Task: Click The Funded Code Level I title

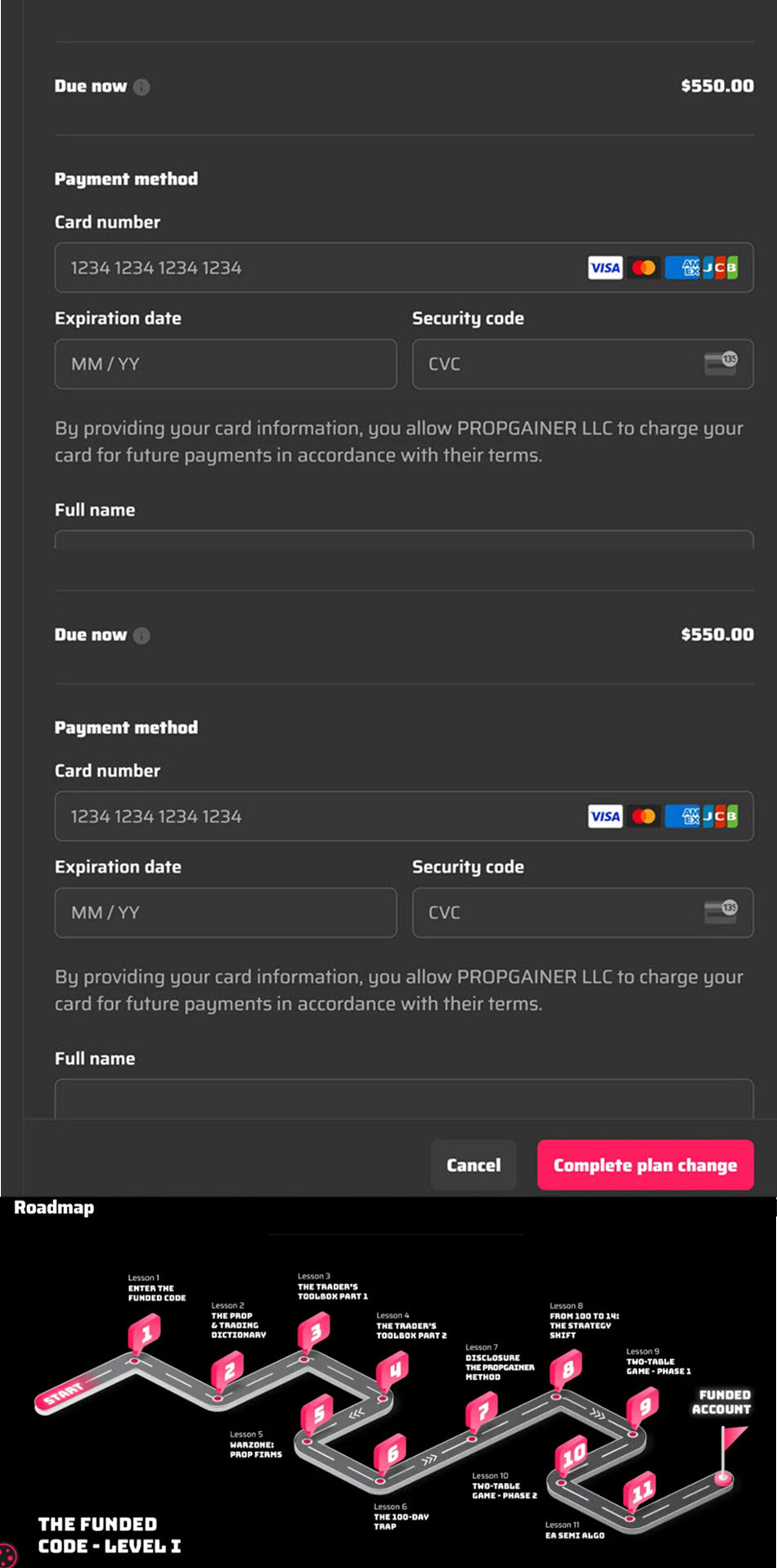Action: click(x=109, y=1534)
